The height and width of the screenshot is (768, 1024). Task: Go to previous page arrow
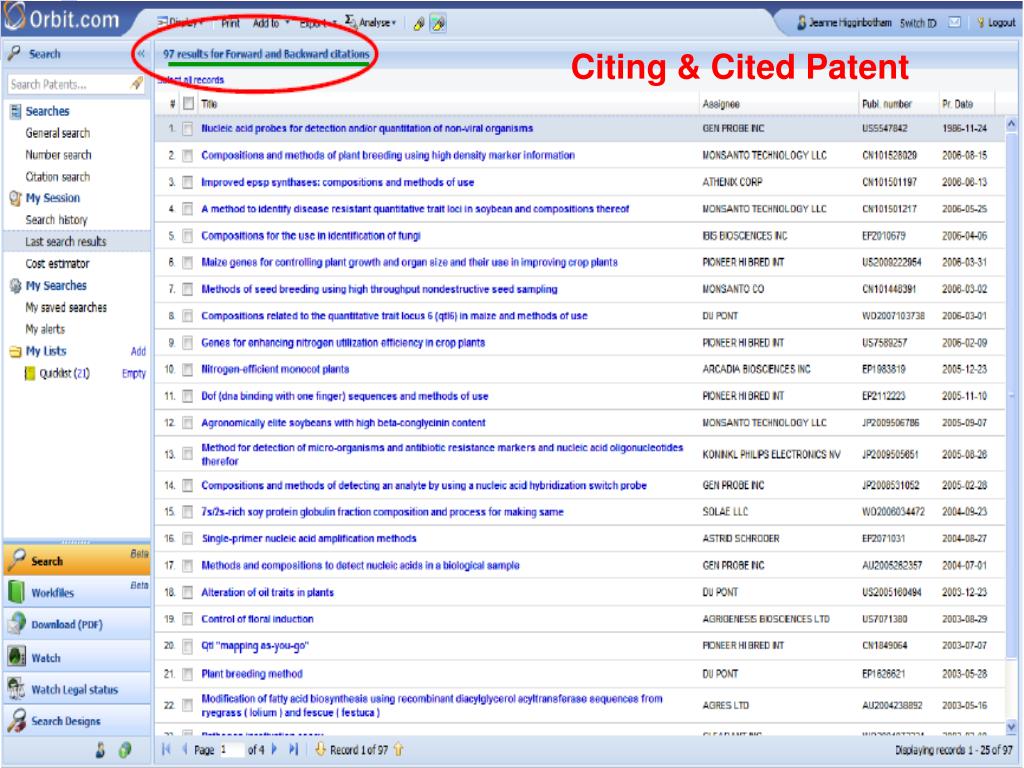coord(185,749)
